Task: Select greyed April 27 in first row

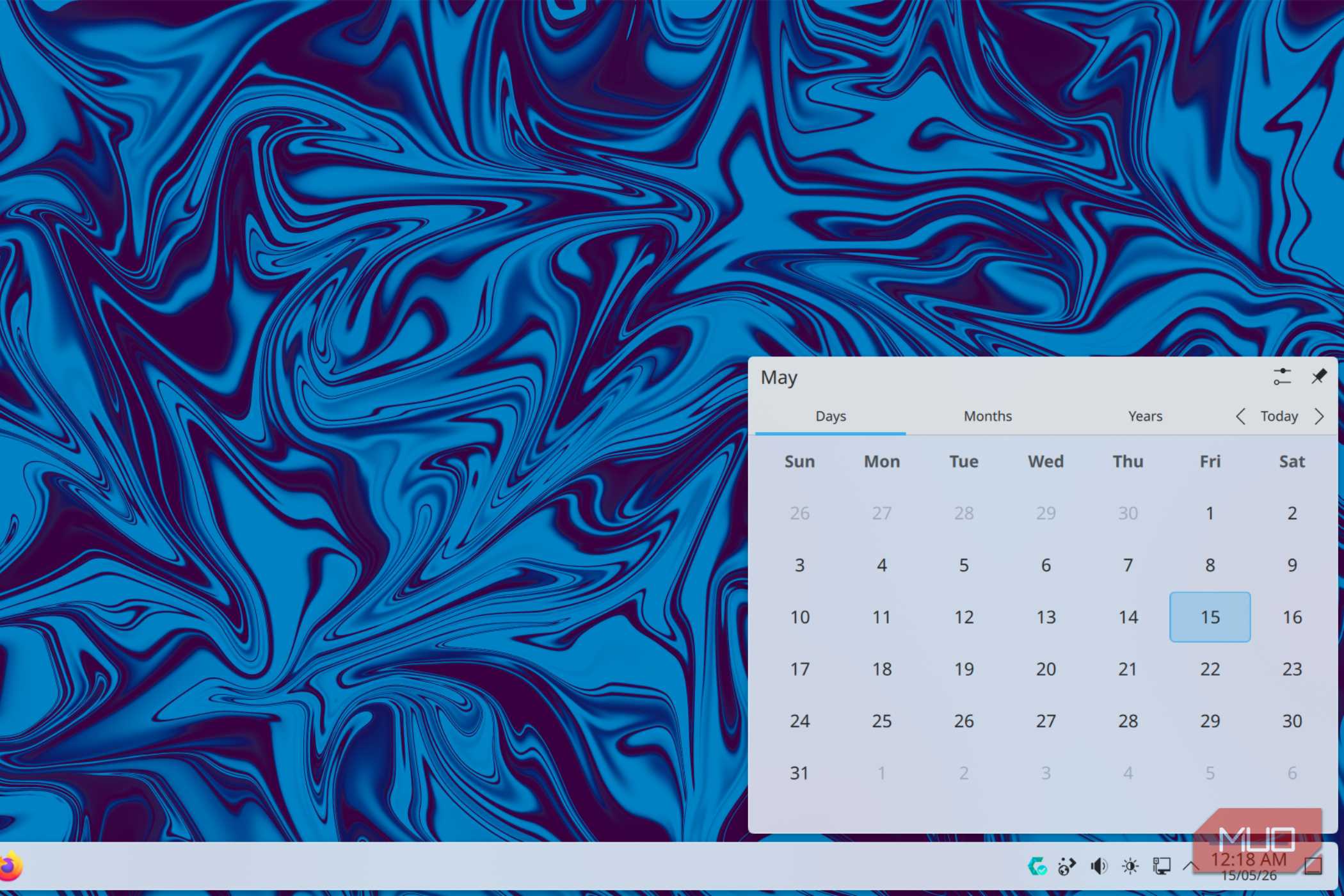Action: (x=881, y=513)
